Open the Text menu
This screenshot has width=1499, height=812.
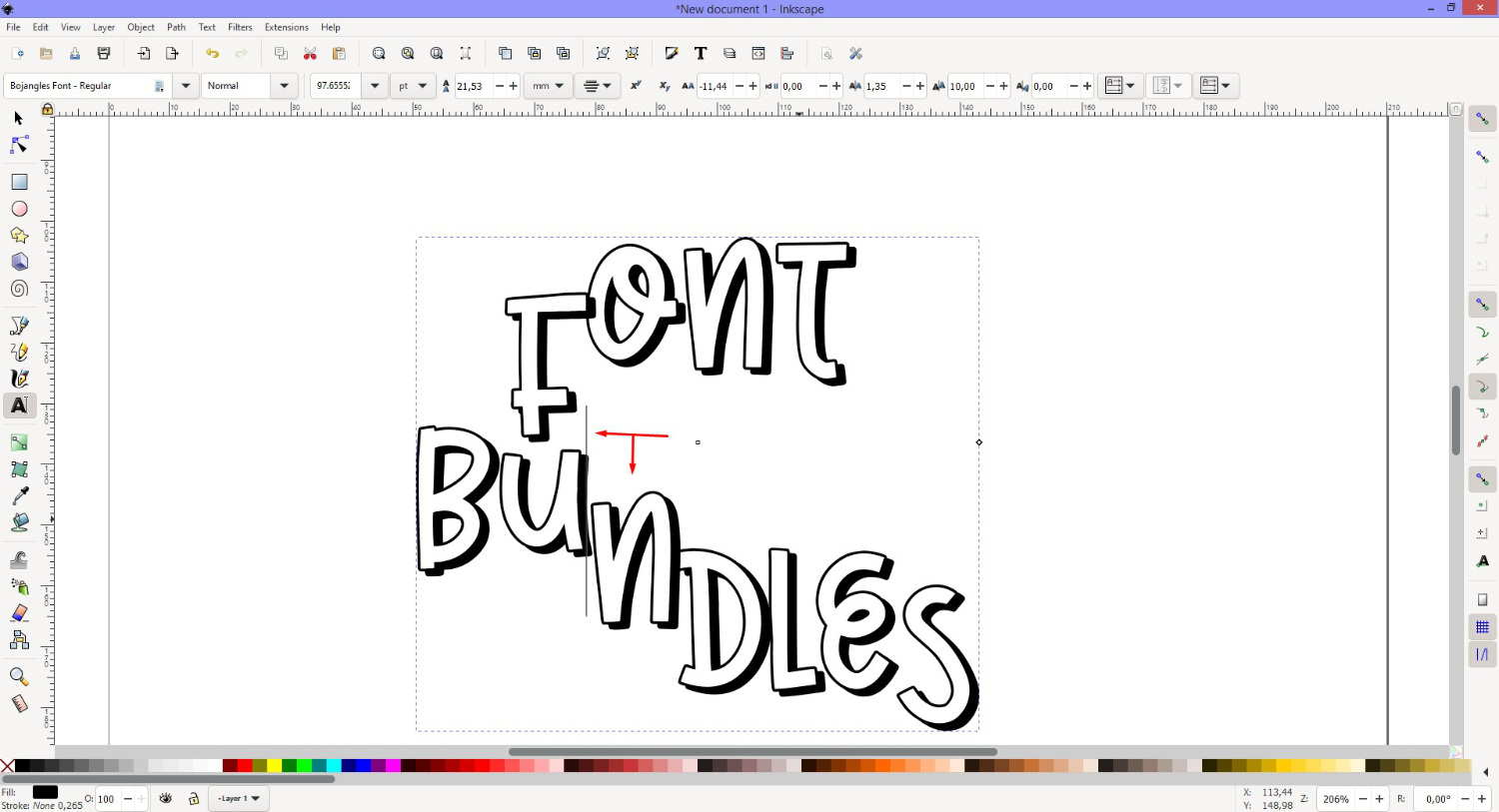[207, 27]
